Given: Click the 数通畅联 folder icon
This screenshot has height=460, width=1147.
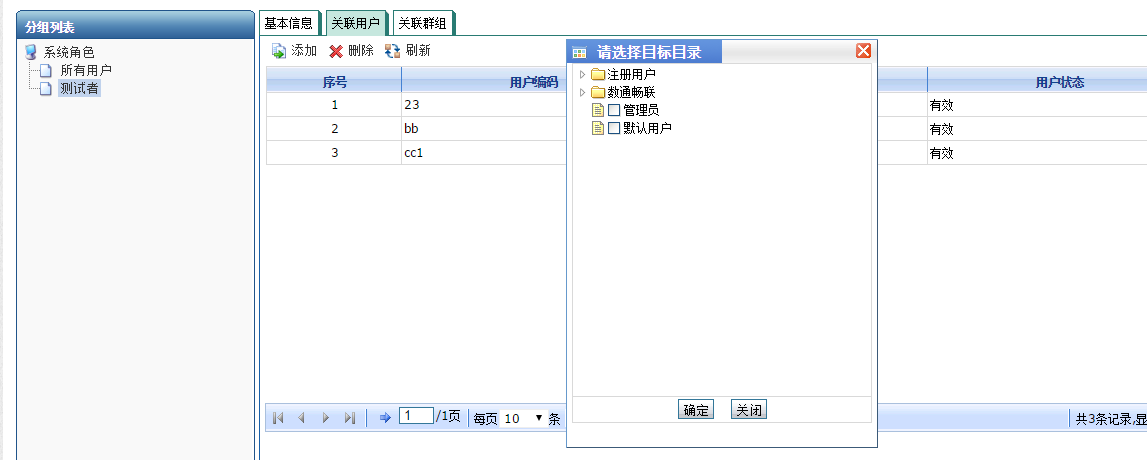Looking at the screenshot, I should tap(598, 93).
